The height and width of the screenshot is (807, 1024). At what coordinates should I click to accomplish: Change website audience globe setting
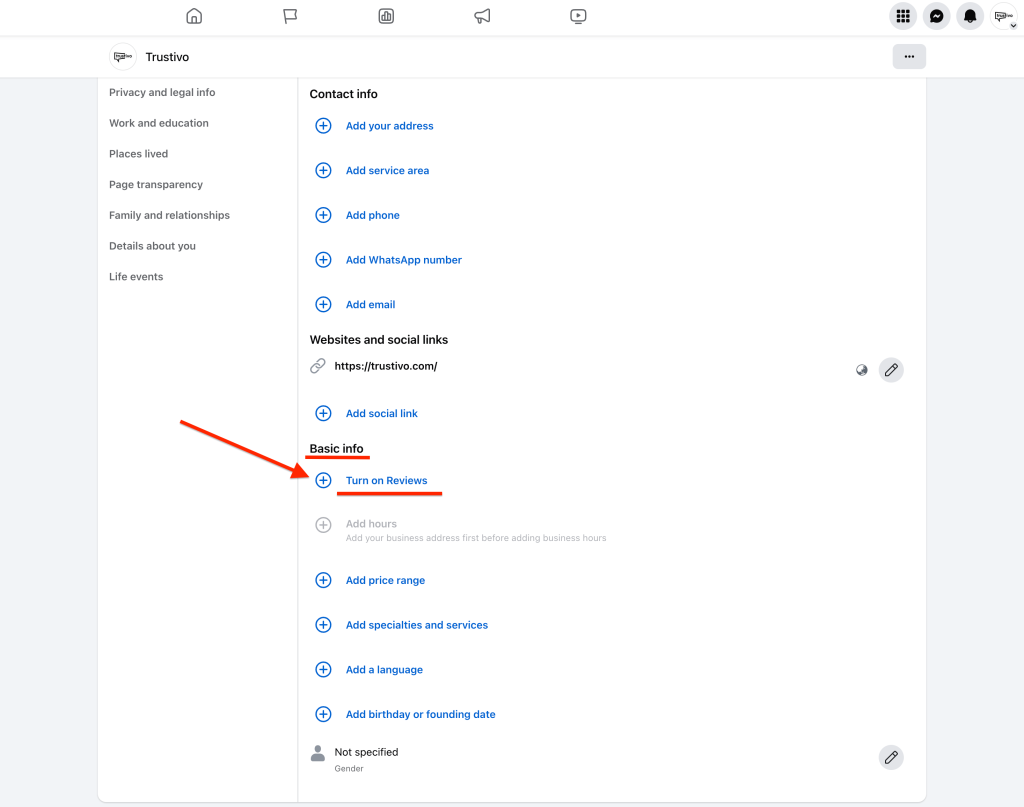tap(861, 370)
